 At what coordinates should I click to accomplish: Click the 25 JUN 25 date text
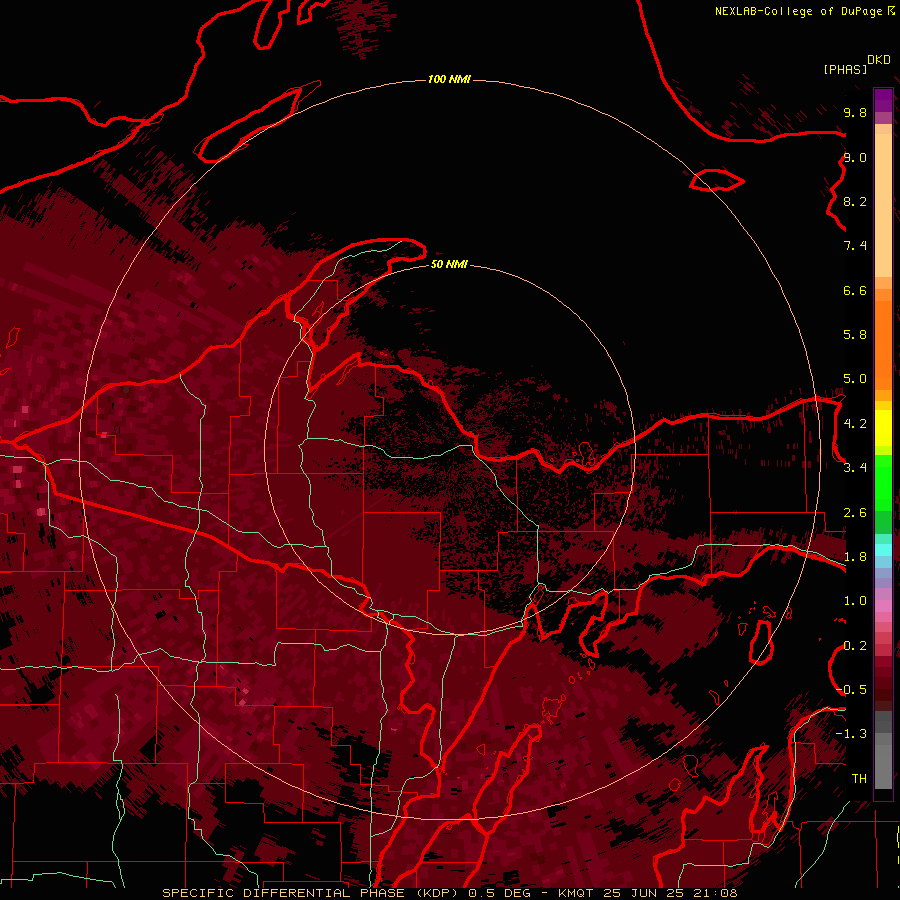coord(643,893)
